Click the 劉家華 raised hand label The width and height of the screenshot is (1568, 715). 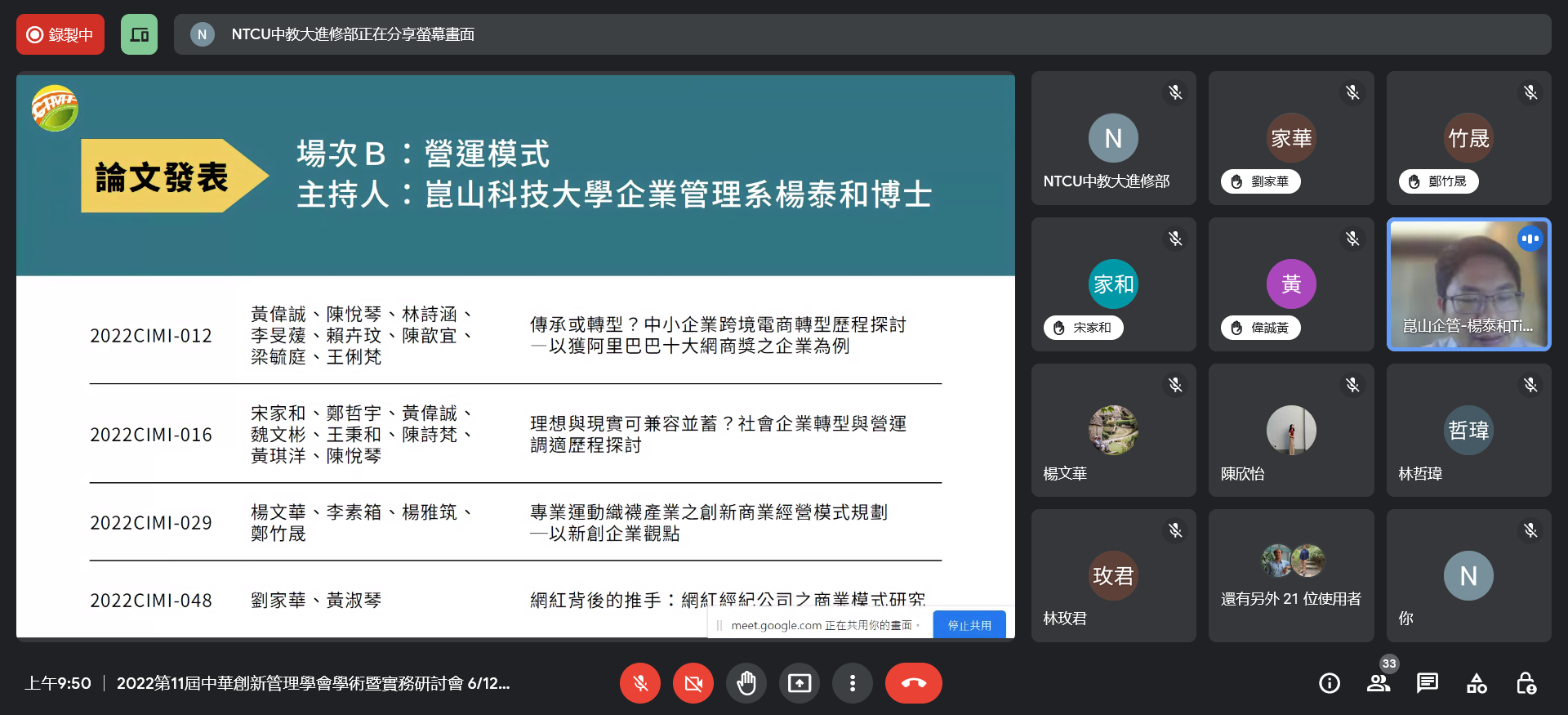click(x=1261, y=181)
